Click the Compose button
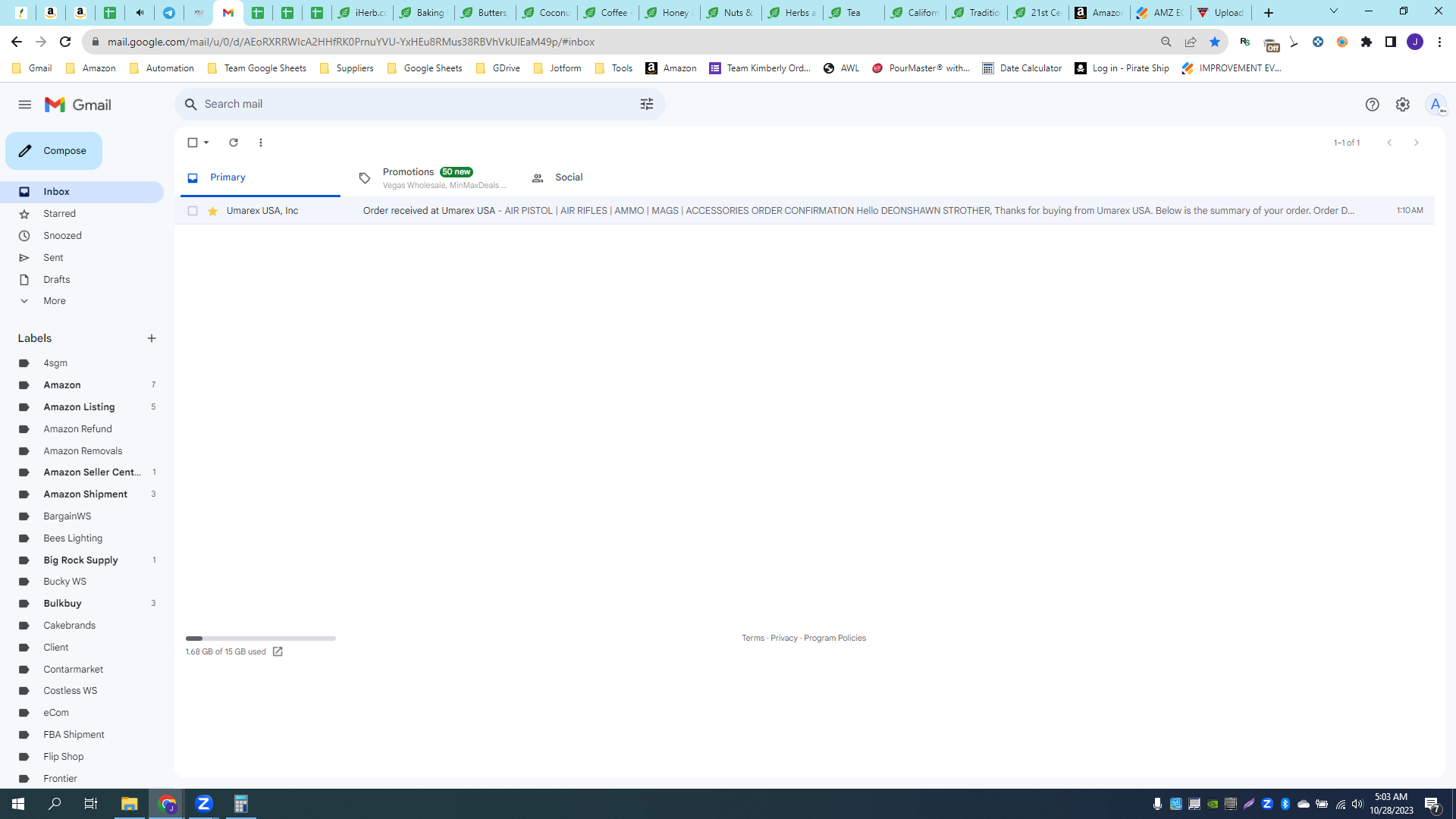The height and width of the screenshot is (819, 1456). click(54, 151)
